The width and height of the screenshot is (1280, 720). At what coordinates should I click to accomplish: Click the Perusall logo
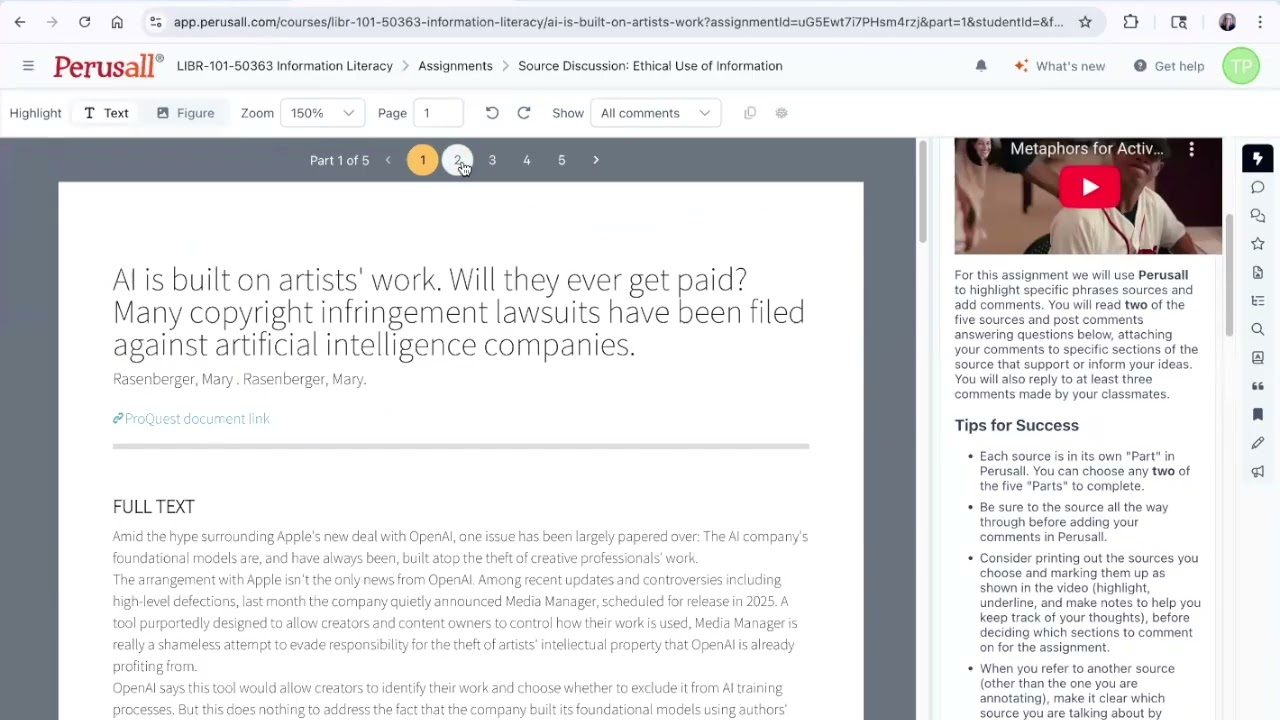108,66
